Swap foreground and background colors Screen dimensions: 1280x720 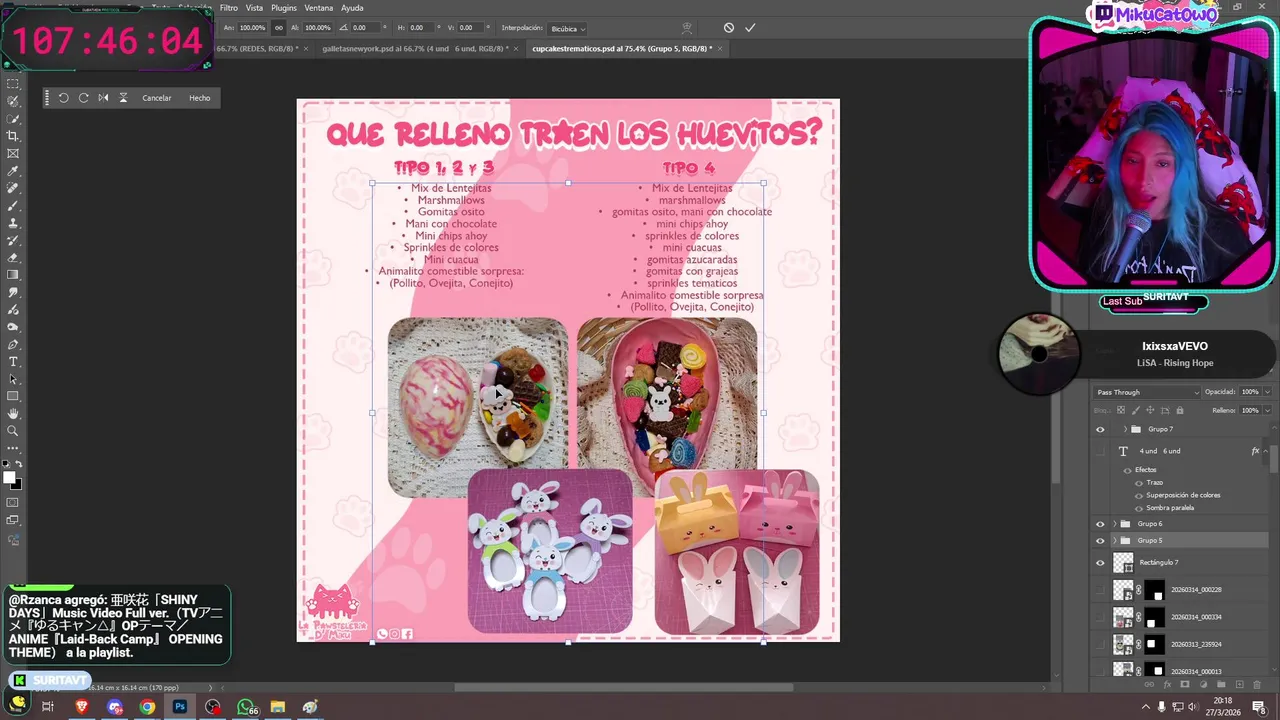[20, 466]
